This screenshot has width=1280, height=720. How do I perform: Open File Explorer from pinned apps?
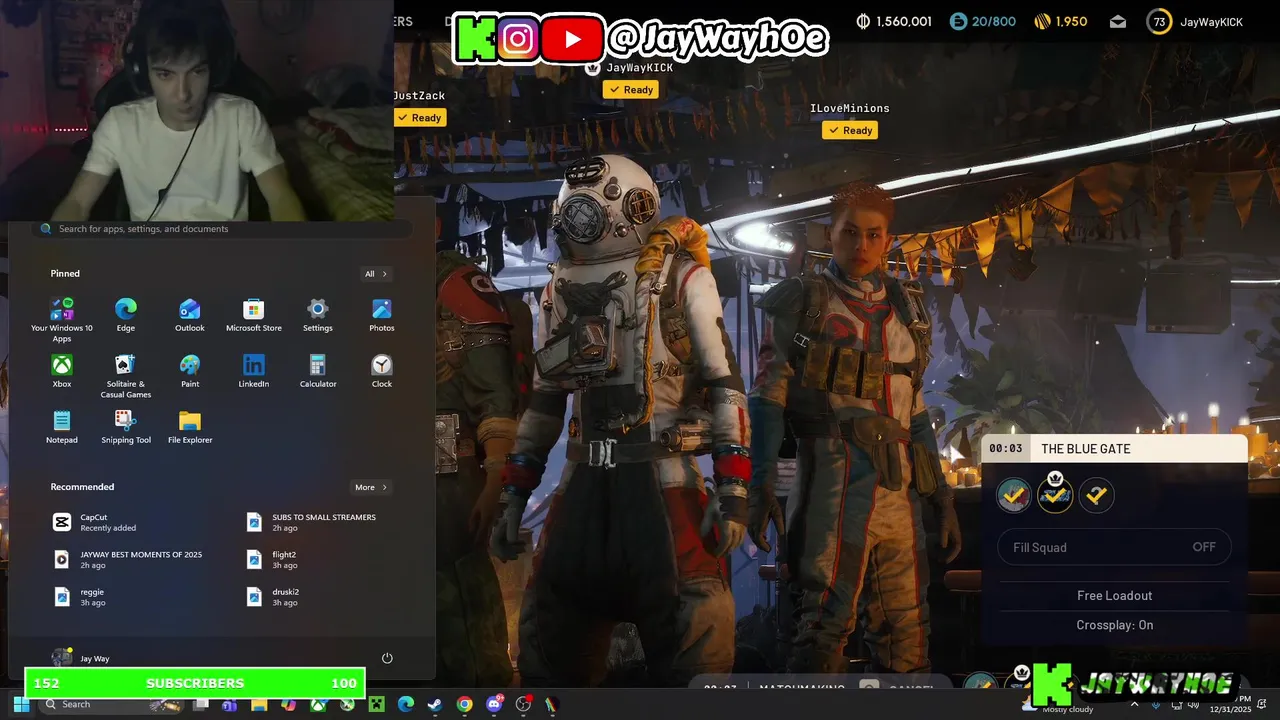tap(190, 427)
